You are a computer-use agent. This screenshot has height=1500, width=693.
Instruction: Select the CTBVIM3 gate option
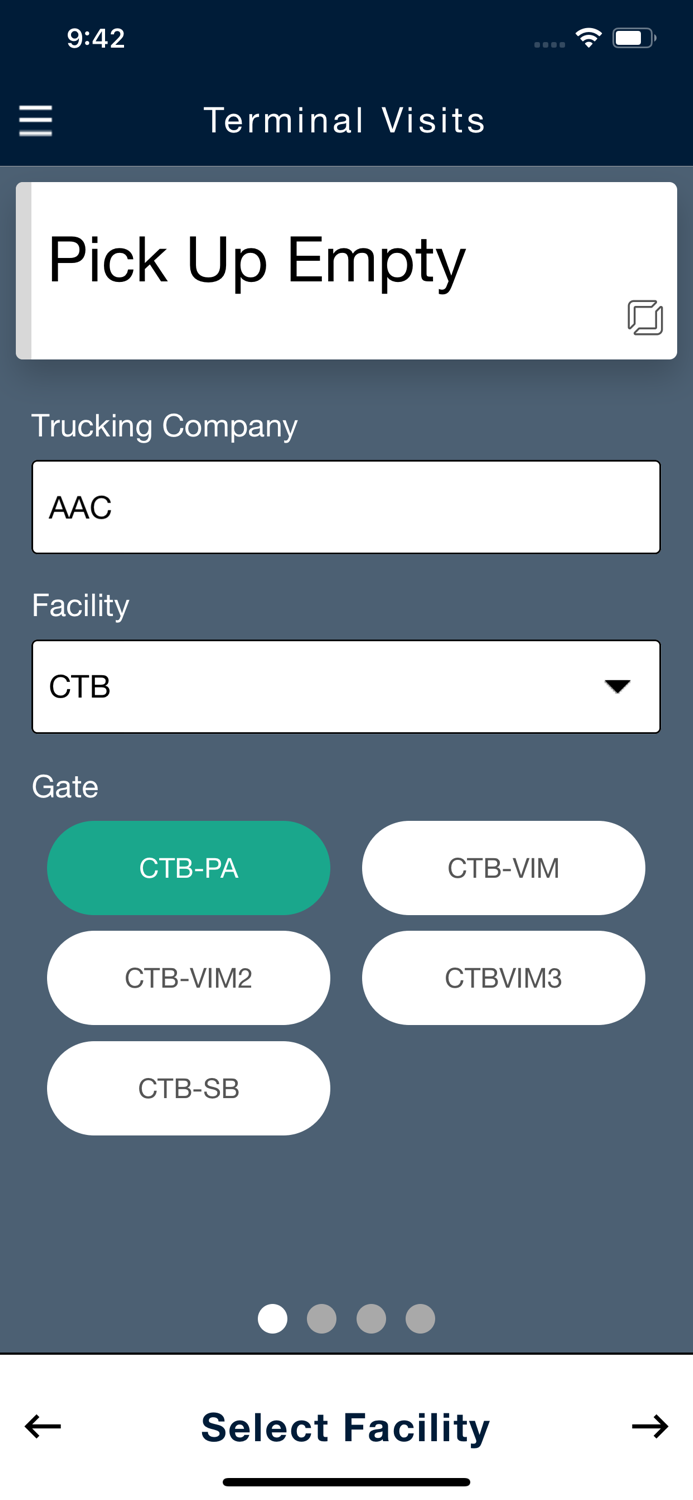pyautogui.click(x=504, y=978)
